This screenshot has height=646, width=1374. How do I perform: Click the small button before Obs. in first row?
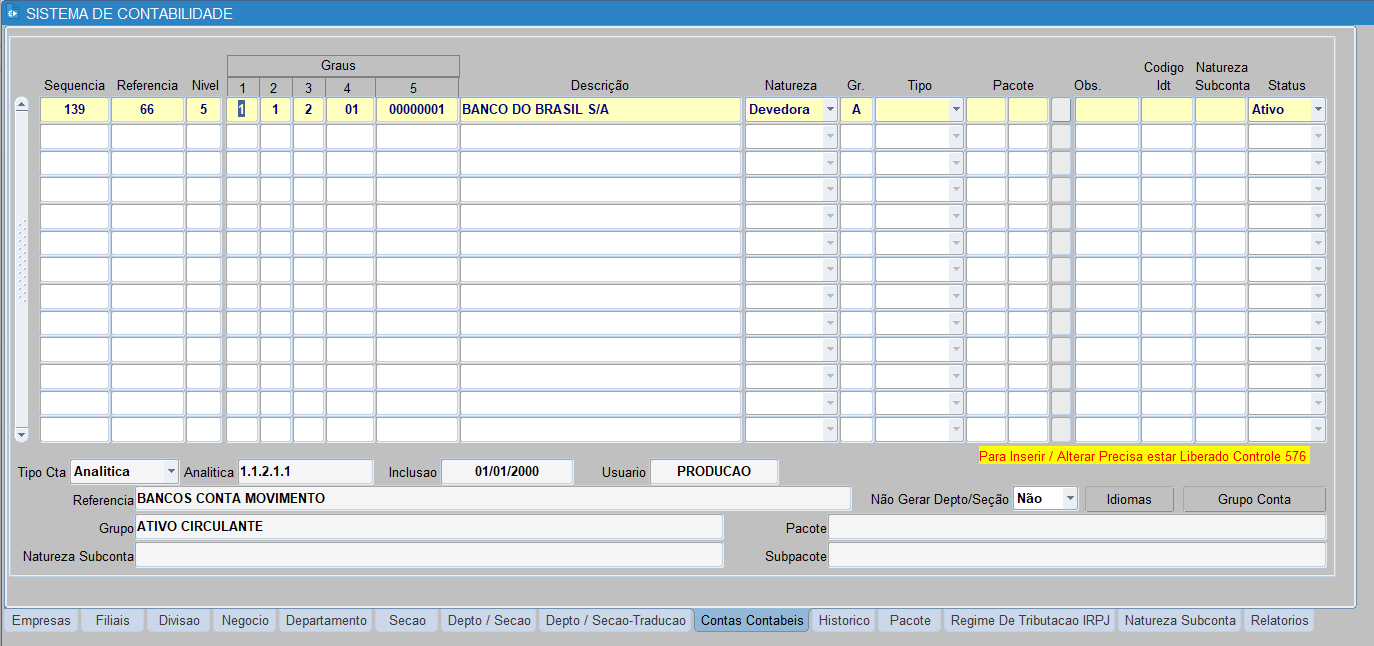[1060, 110]
